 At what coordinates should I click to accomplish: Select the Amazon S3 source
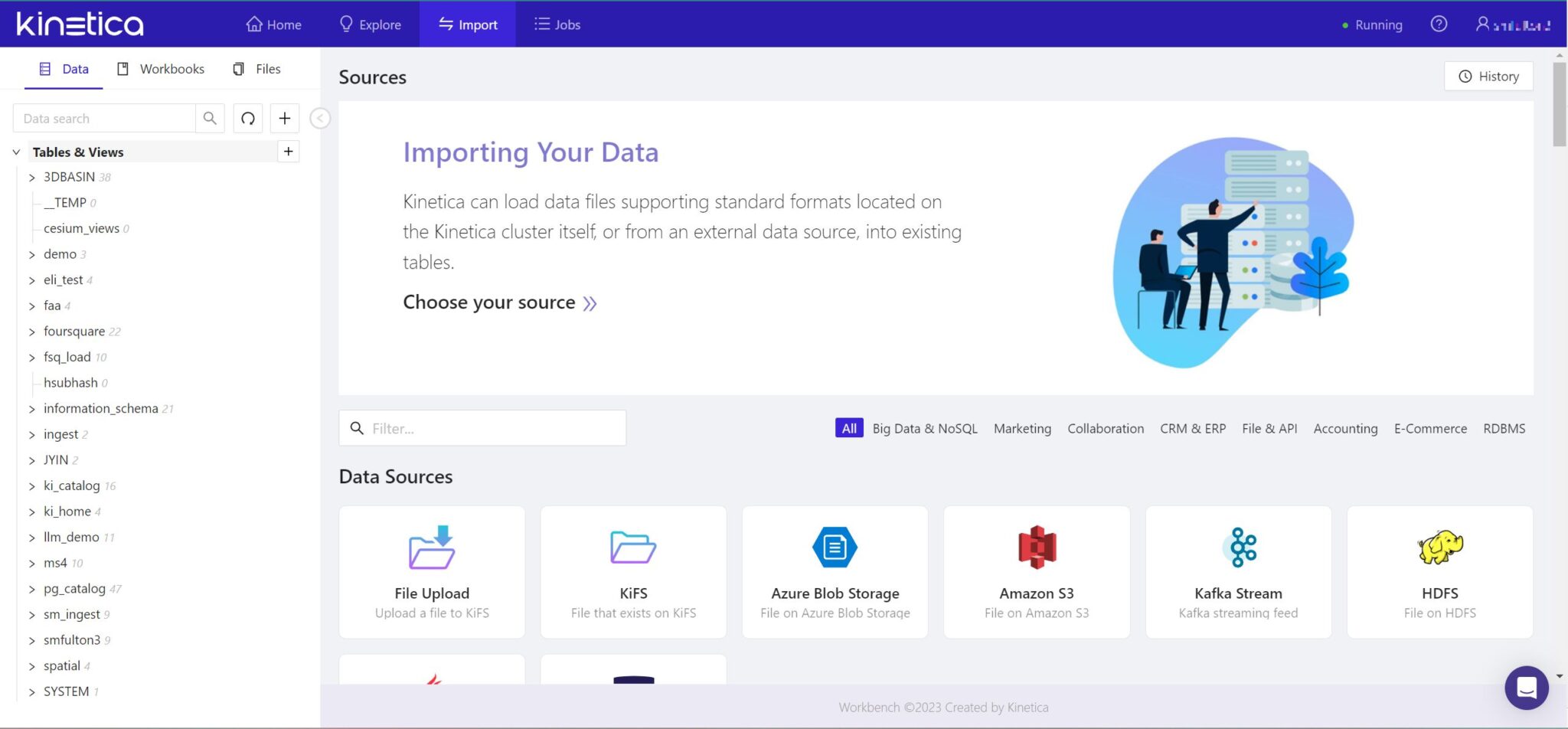(1035, 570)
